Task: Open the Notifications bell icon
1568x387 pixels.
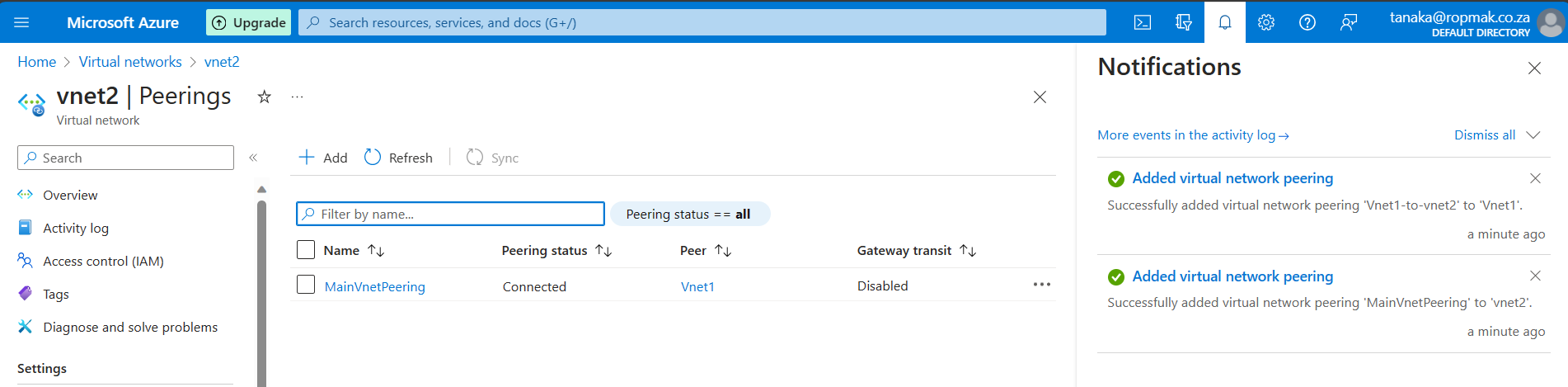Action: (x=1225, y=22)
